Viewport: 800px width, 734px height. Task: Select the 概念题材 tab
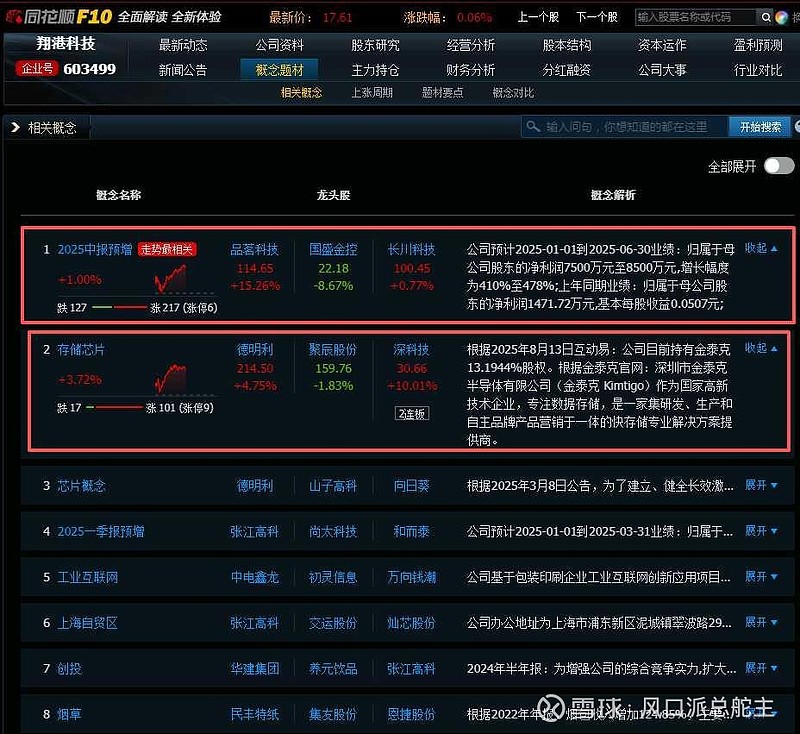(279, 70)
